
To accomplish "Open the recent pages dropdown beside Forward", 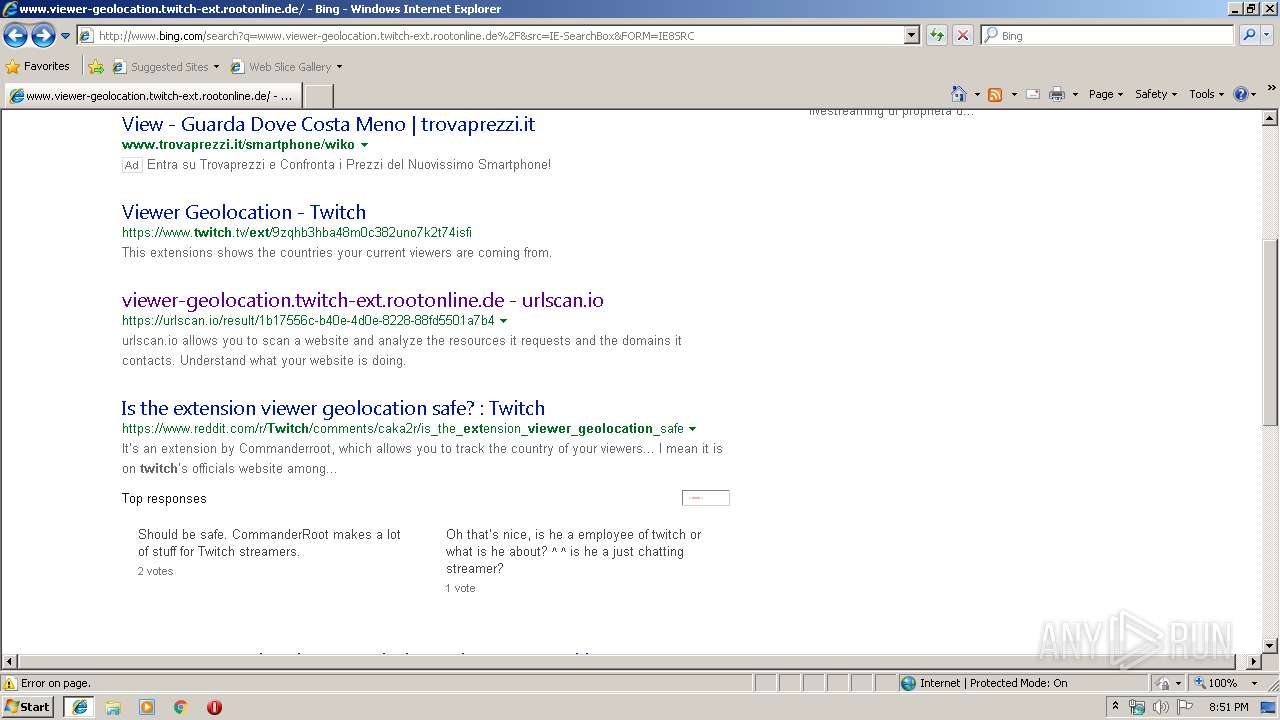I will click(66, 36).
